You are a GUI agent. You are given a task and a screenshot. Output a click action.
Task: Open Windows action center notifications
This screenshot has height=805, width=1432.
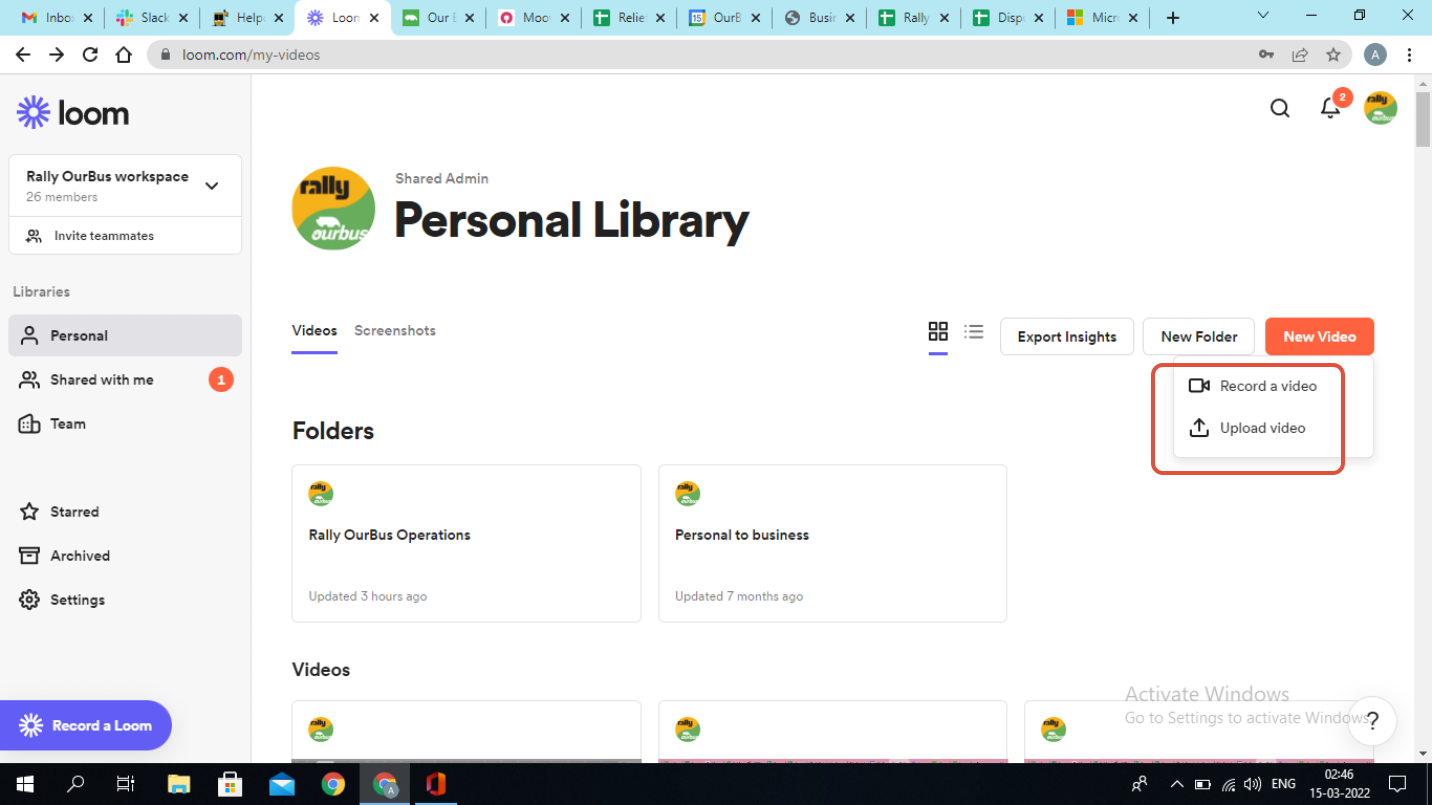1398,784
